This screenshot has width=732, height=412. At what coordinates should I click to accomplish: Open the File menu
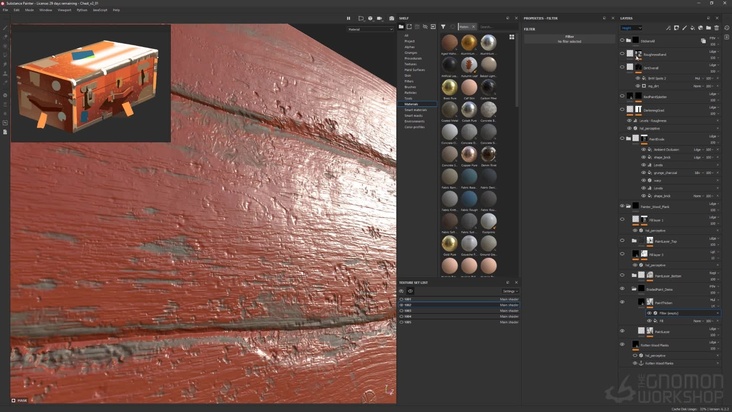6,10
